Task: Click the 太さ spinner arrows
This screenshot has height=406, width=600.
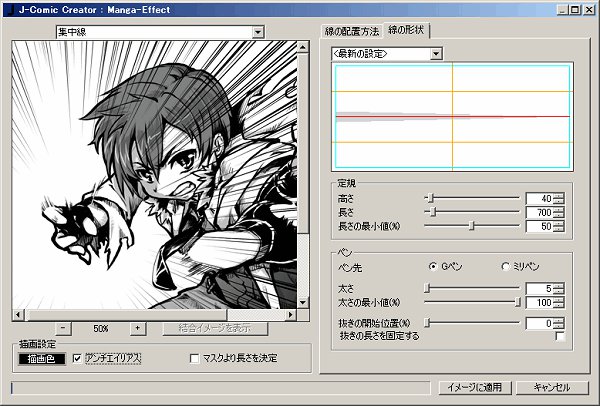Action: [559, 289]
